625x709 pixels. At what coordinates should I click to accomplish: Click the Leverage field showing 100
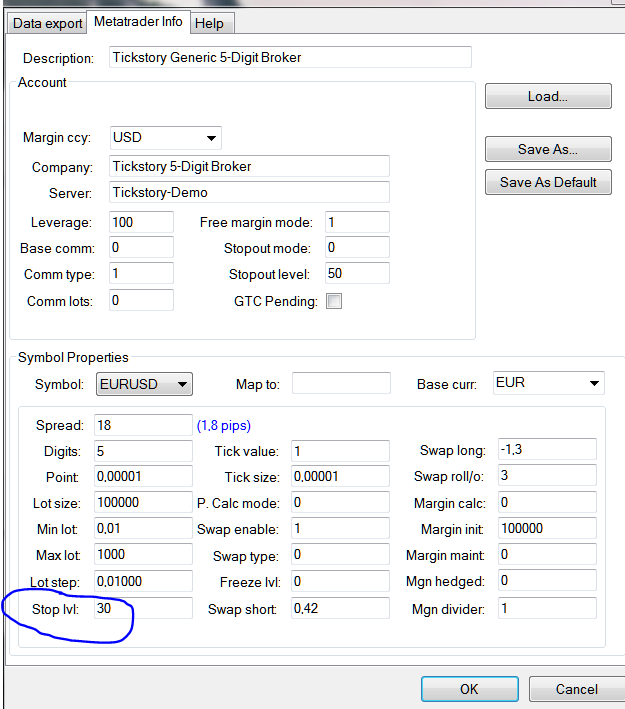(x=141, y=222)
